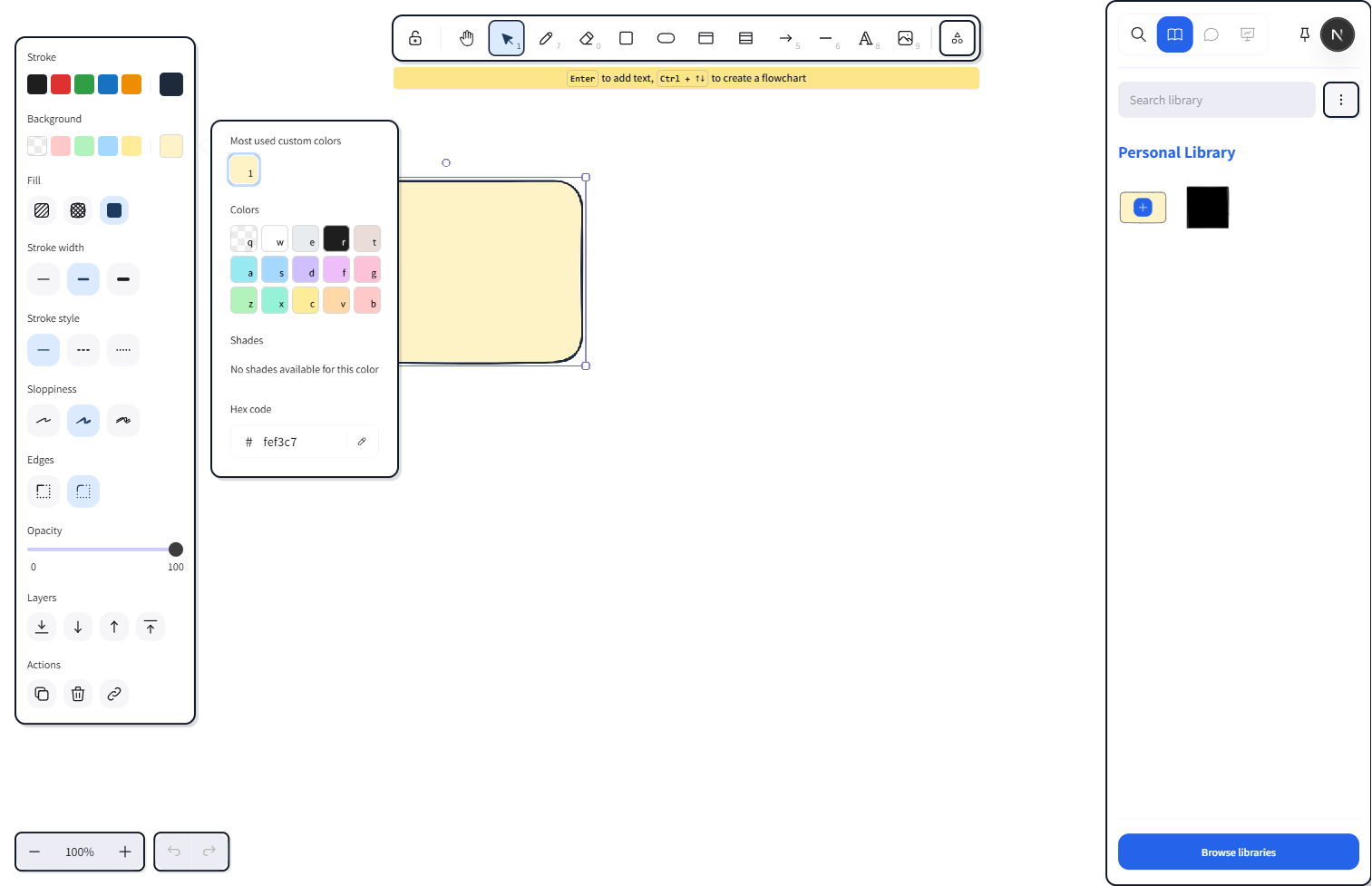The width and height of the screenshot is (1372, 886).
Task: Click the opacity slider handle
Action: point(176,550)
